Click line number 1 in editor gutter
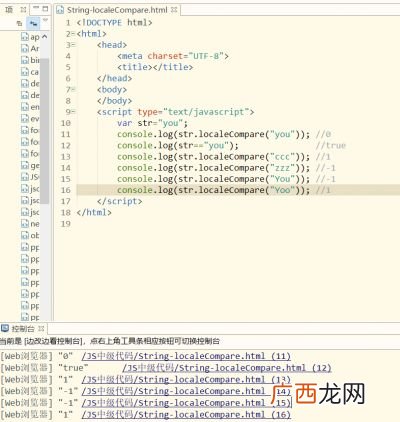The height and width of the screenshot is (422, 400). [68, 23]
